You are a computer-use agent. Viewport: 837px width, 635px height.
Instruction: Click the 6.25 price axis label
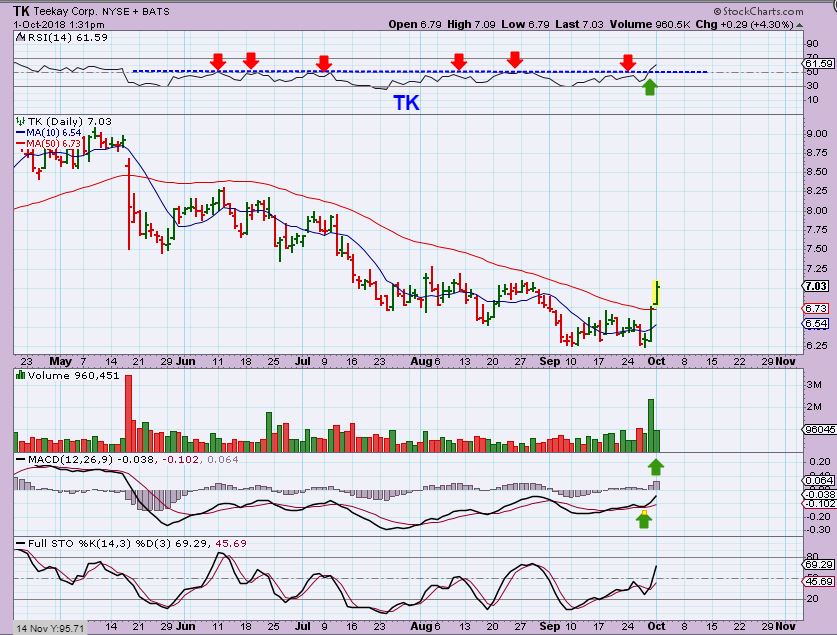[x=817, y=345]
